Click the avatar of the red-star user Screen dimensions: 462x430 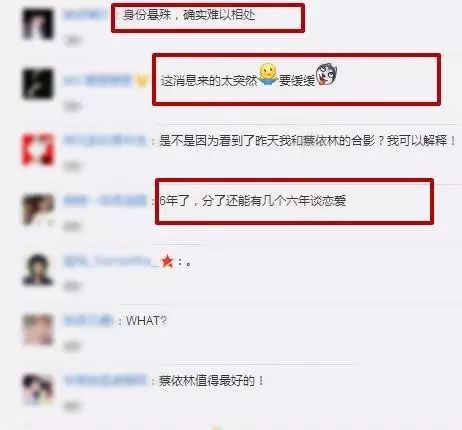tap(37, 269)
